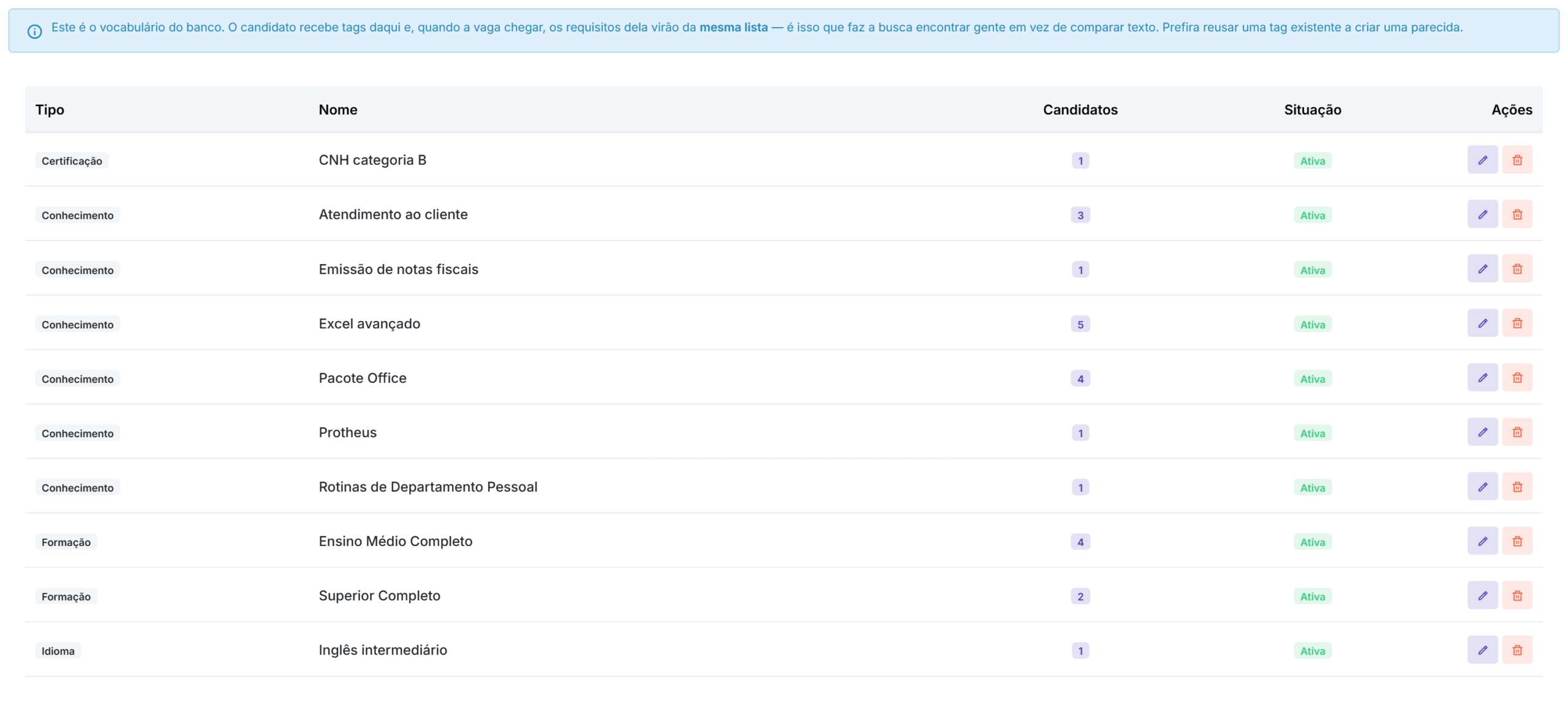Viewport: 1568px width, 728px height.
Task: Delete the Ensino Médio Completo tag
Action: click(1517, 542)
